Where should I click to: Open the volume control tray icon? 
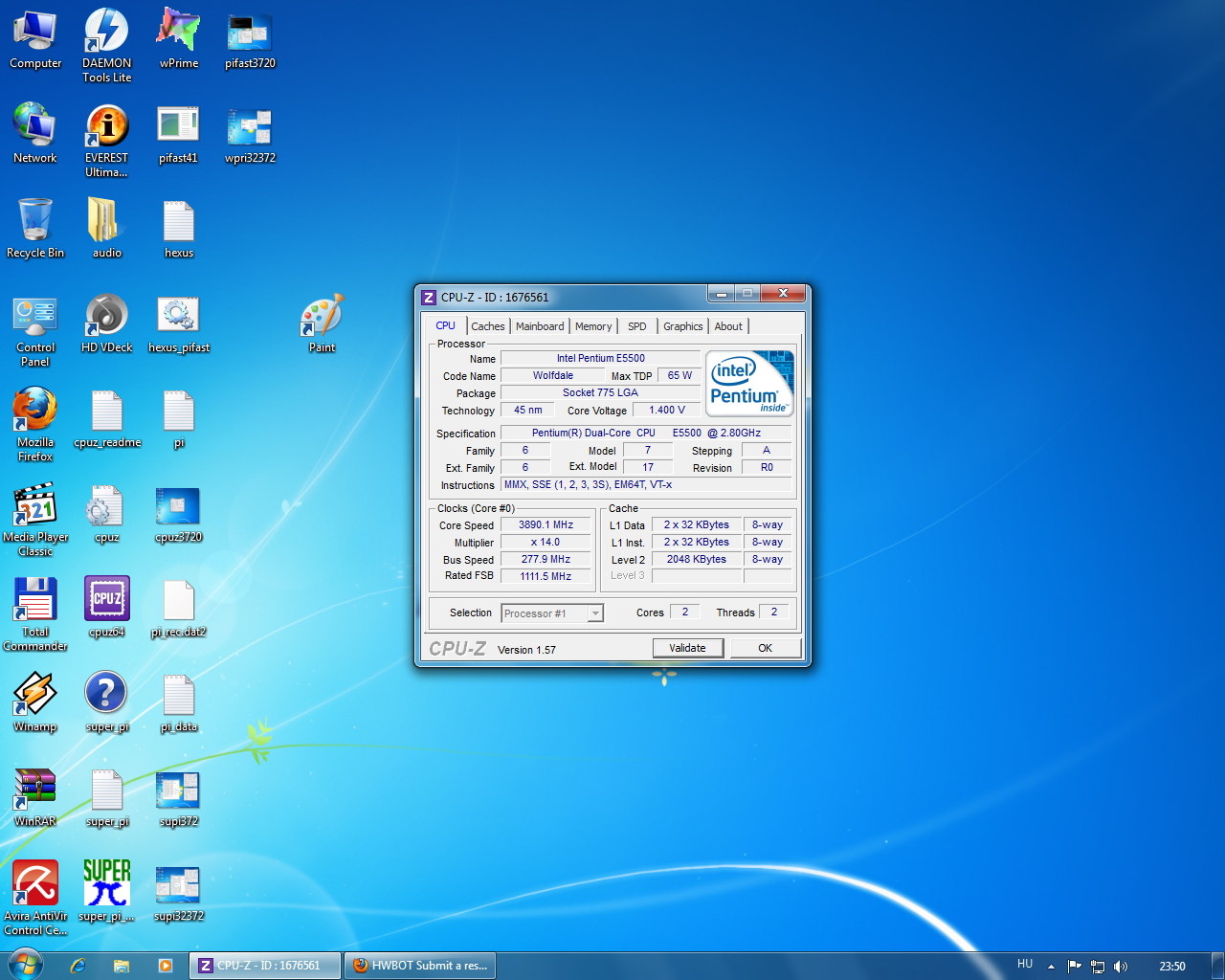(x=1121, y=966)
